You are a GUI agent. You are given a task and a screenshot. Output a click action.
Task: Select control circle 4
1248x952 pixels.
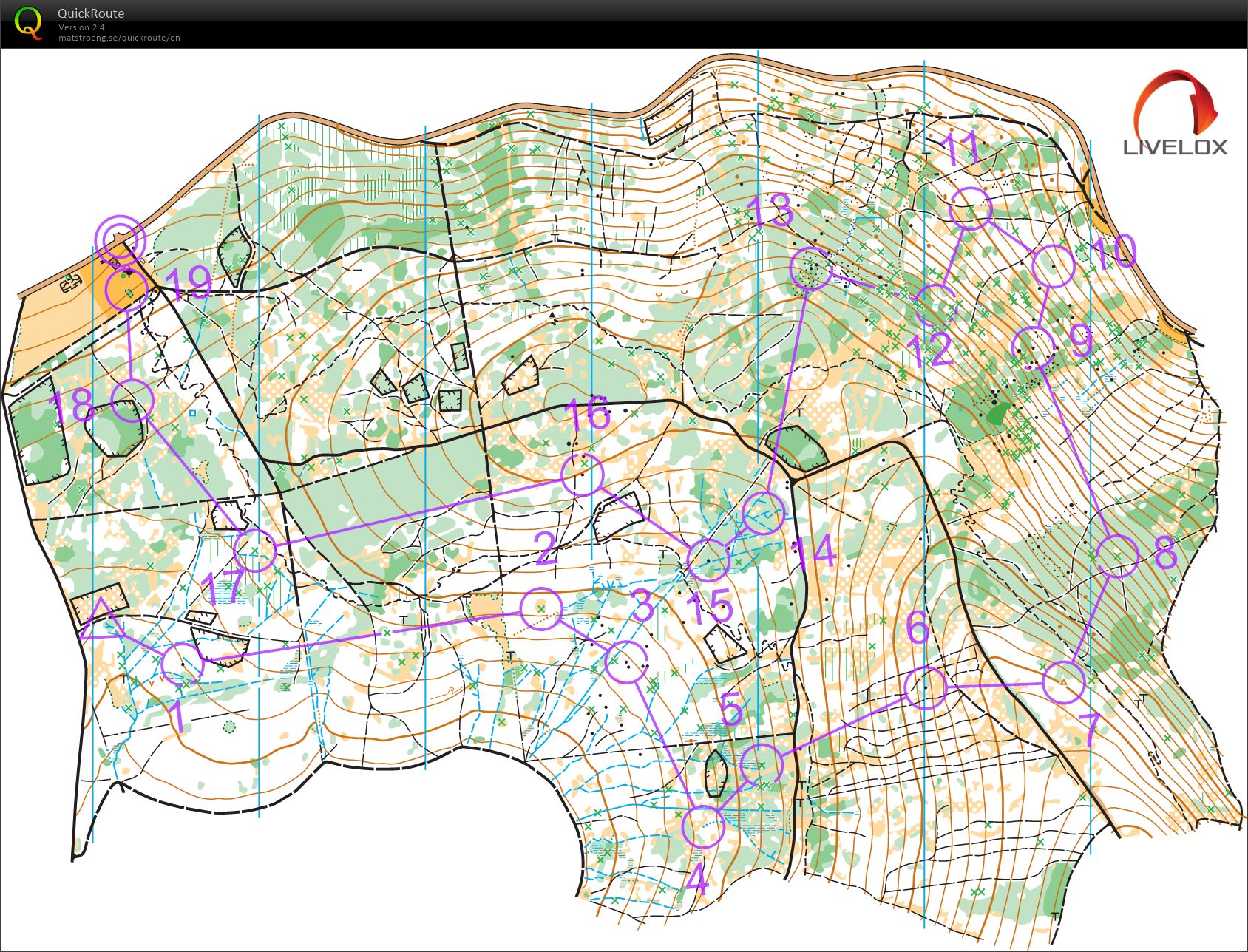tap(703, 826)
